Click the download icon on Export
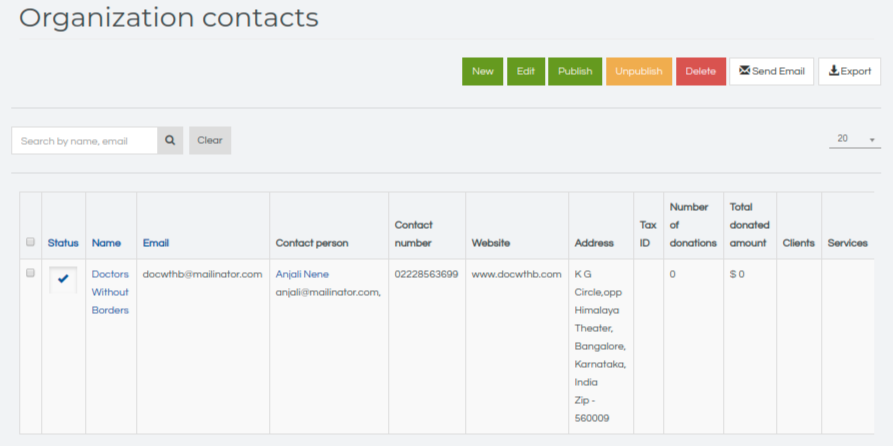 pos(834,71)
